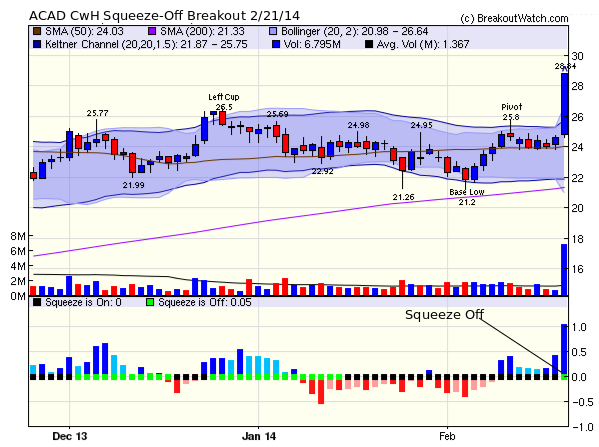Screen dimensions: 599x447
Task: Click the 24.98 price label
Action: pos(358,125)
